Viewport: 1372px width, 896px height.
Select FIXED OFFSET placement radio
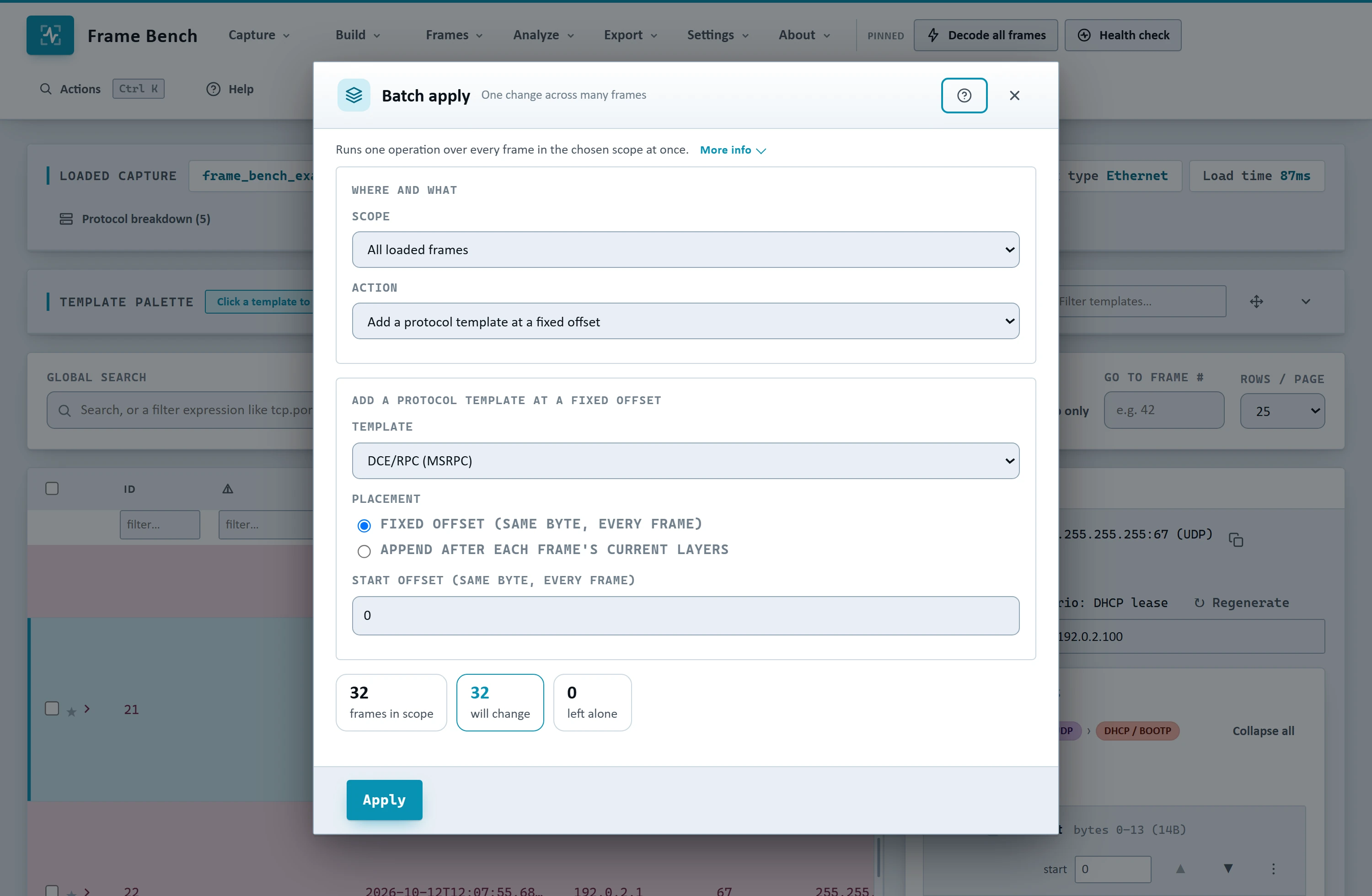364,525
